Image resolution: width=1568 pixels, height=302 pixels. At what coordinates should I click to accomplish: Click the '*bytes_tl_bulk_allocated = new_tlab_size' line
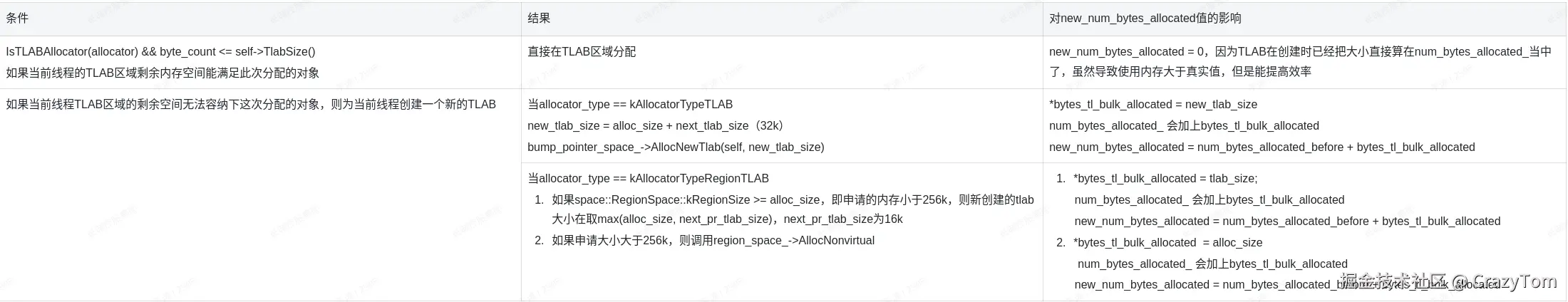tap(1152, 105)
